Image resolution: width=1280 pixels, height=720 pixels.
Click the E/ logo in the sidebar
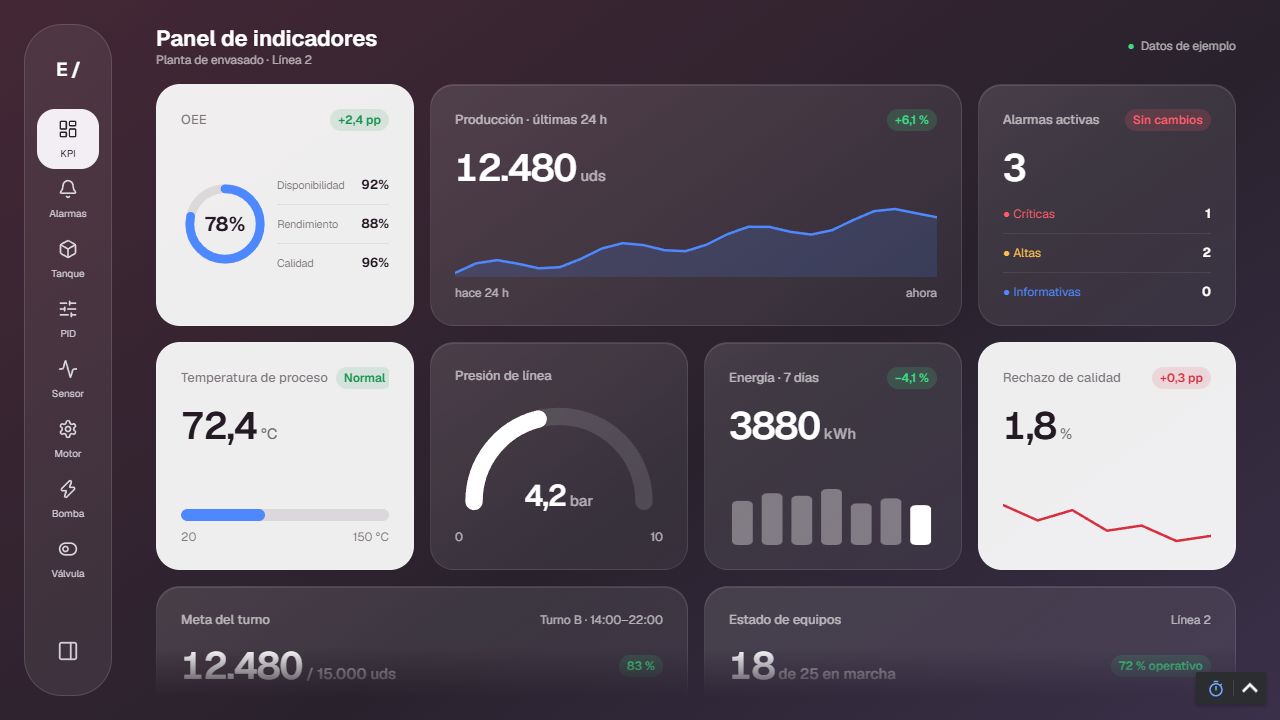(x=68, y=69)
